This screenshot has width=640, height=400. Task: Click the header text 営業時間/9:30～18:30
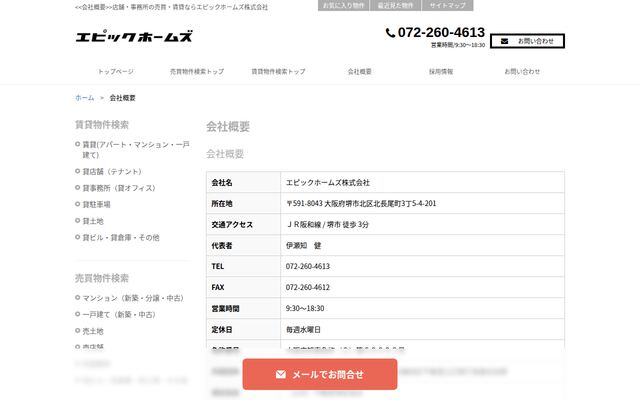click(x=458, y=45)
